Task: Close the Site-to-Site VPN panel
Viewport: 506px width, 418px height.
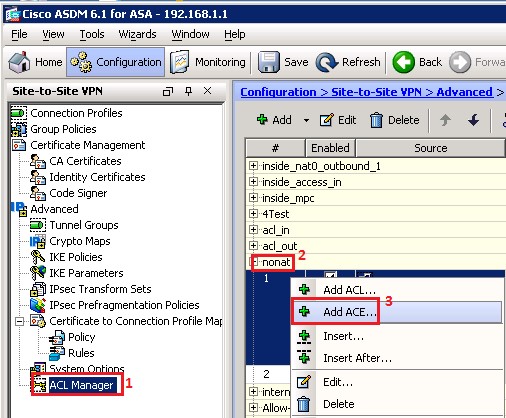Action: [x=207, y=91]
